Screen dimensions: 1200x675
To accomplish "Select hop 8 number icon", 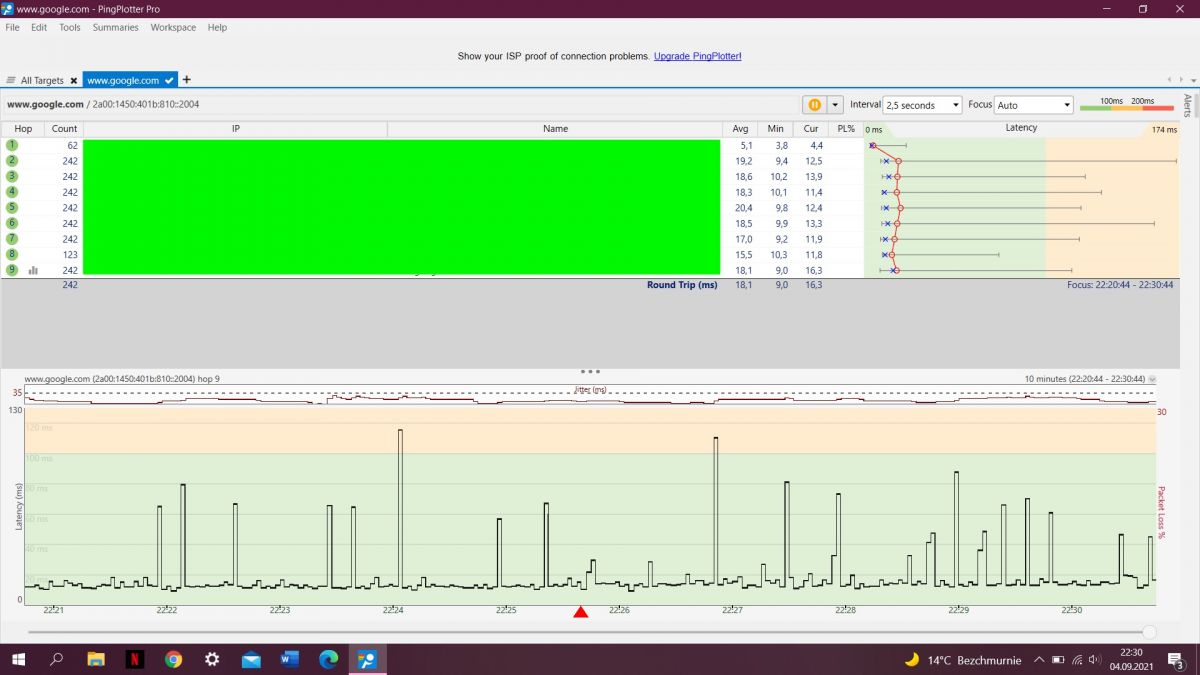I will [12, 255].
